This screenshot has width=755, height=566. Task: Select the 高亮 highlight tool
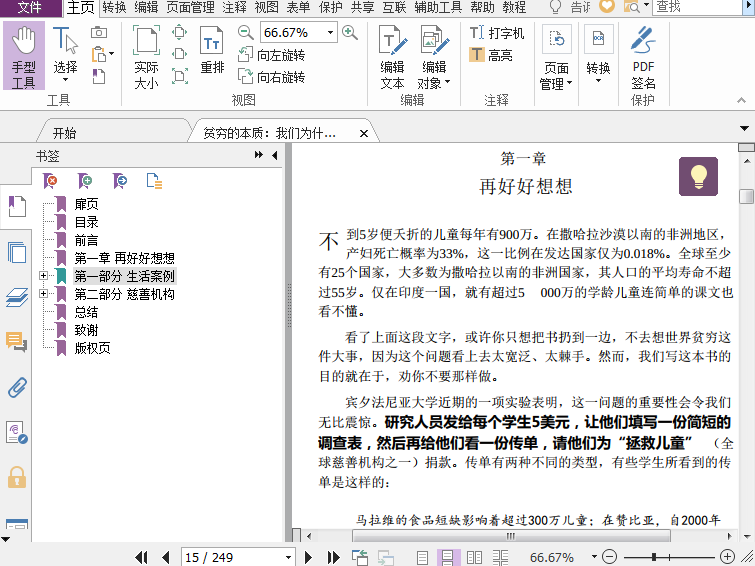(491, 55)
